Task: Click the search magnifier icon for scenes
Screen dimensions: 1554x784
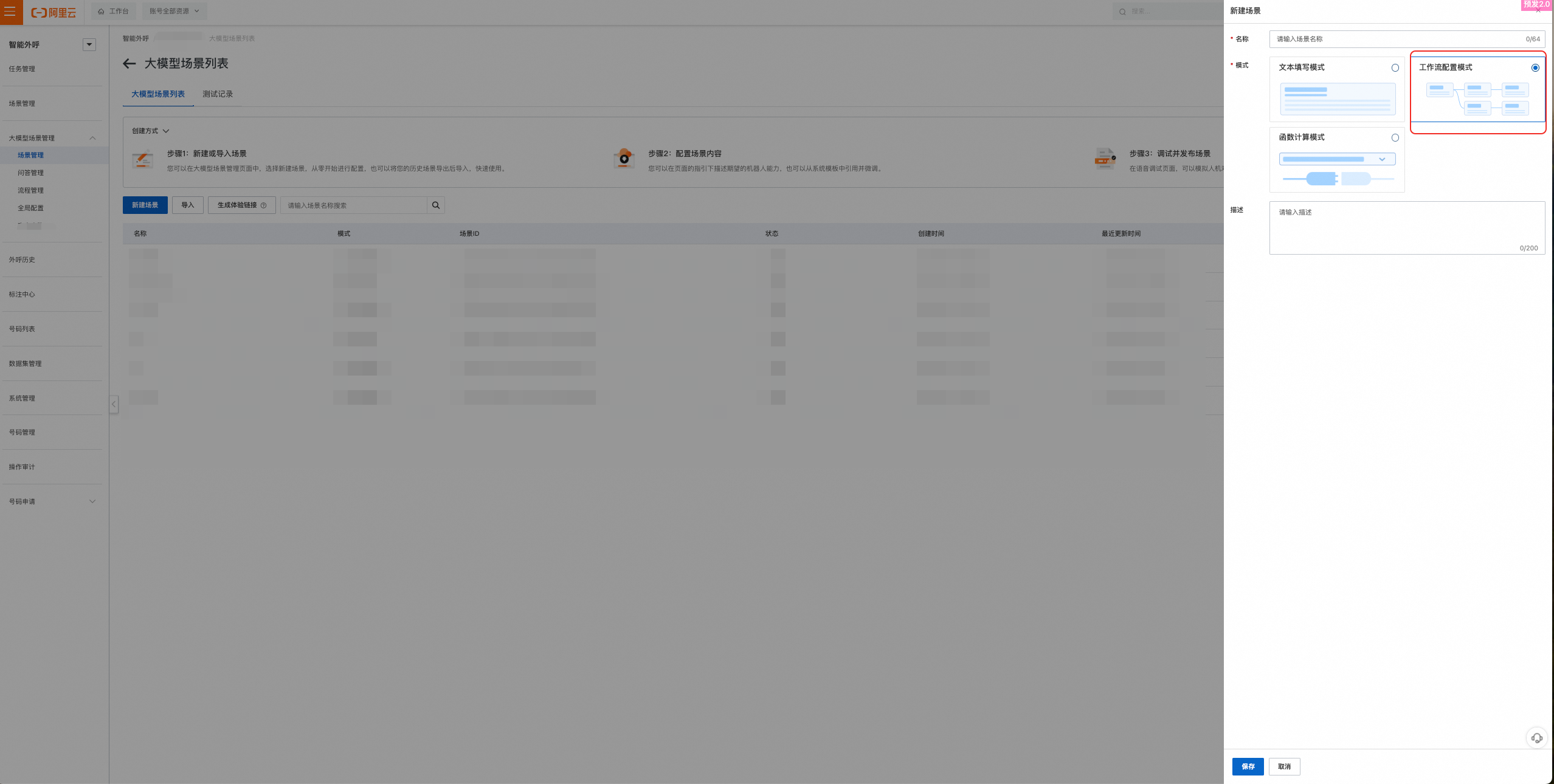Action: [435, 205]
